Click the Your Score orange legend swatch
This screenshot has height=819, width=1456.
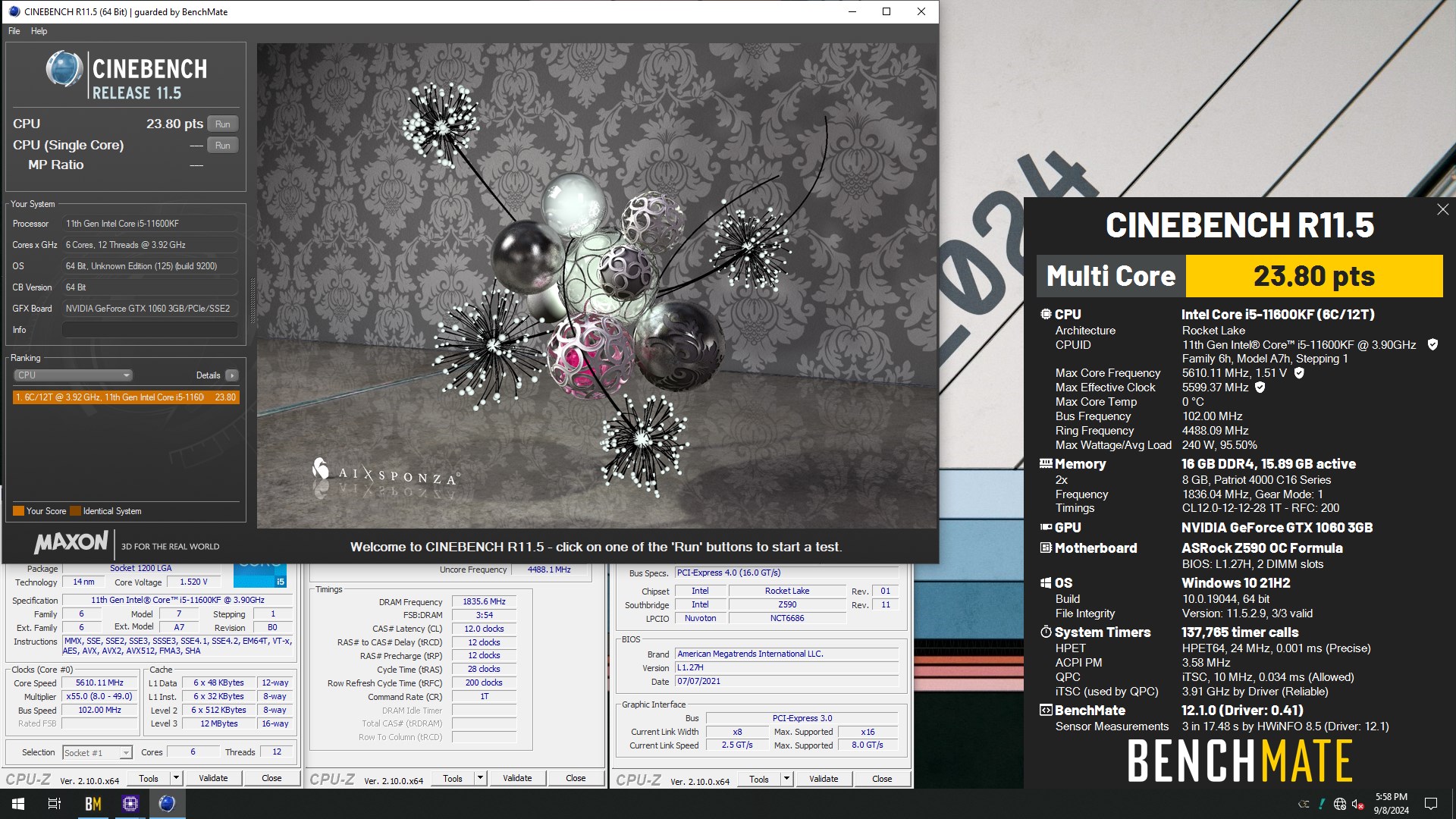pos(19,511)
